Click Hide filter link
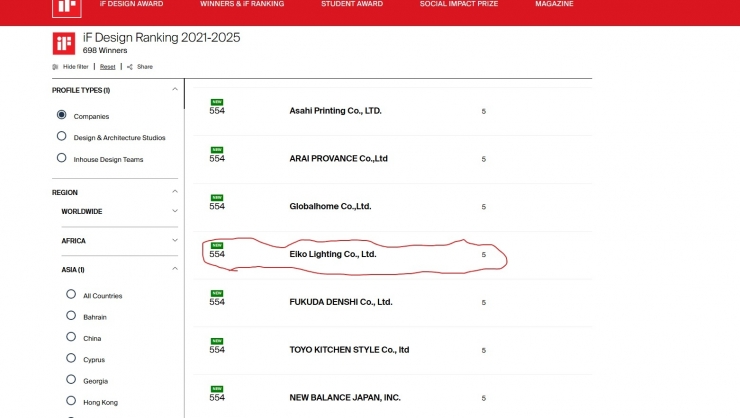 tap(76, 67)
